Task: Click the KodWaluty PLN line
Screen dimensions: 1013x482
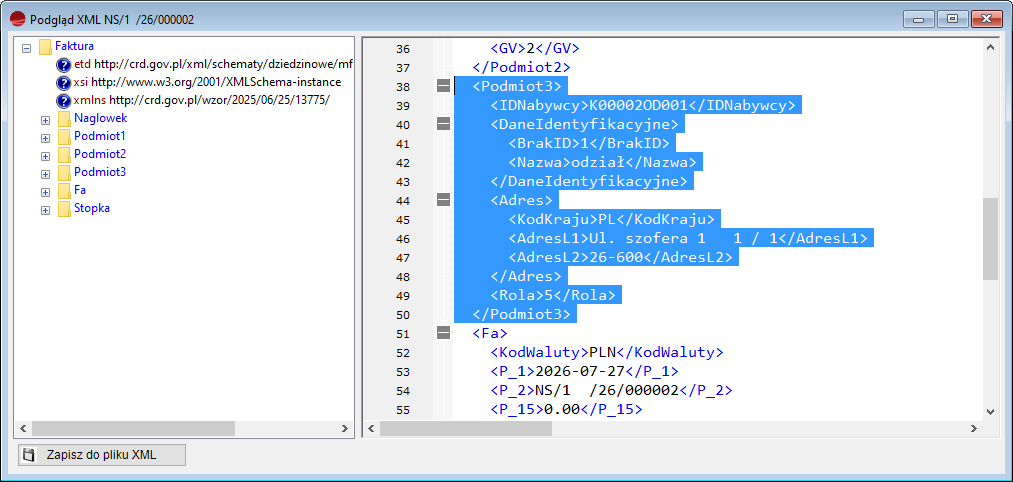Action: (606, 353)
